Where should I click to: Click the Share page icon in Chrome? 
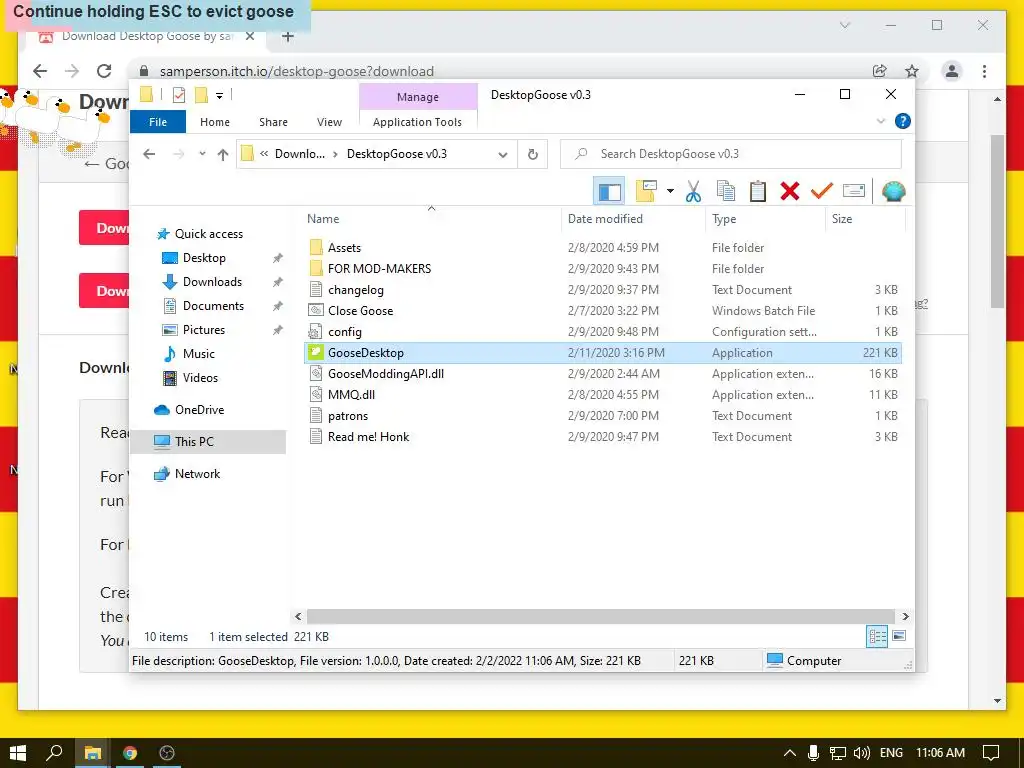click(880, 71)
